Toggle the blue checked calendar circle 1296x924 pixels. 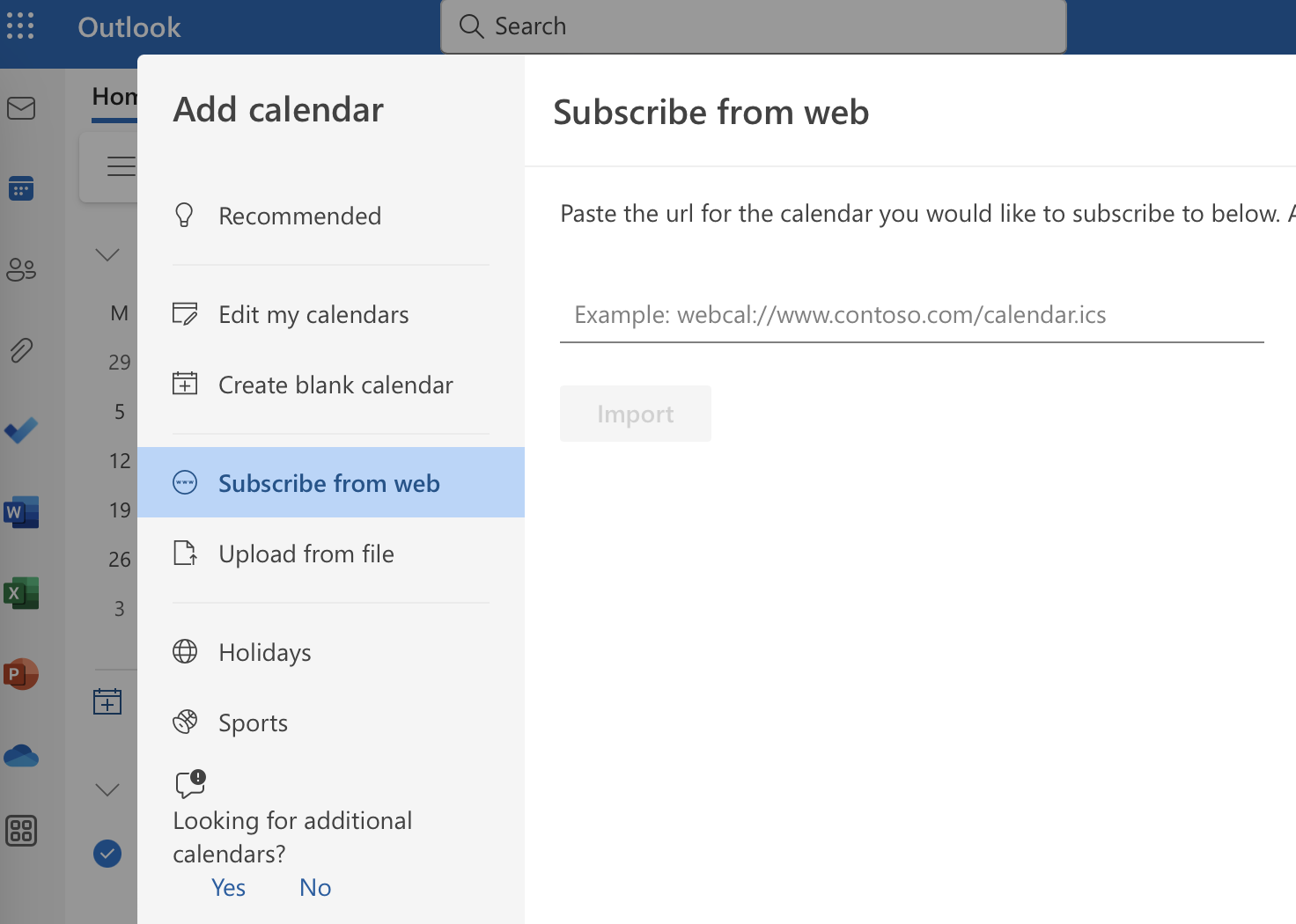pos(107,854)
